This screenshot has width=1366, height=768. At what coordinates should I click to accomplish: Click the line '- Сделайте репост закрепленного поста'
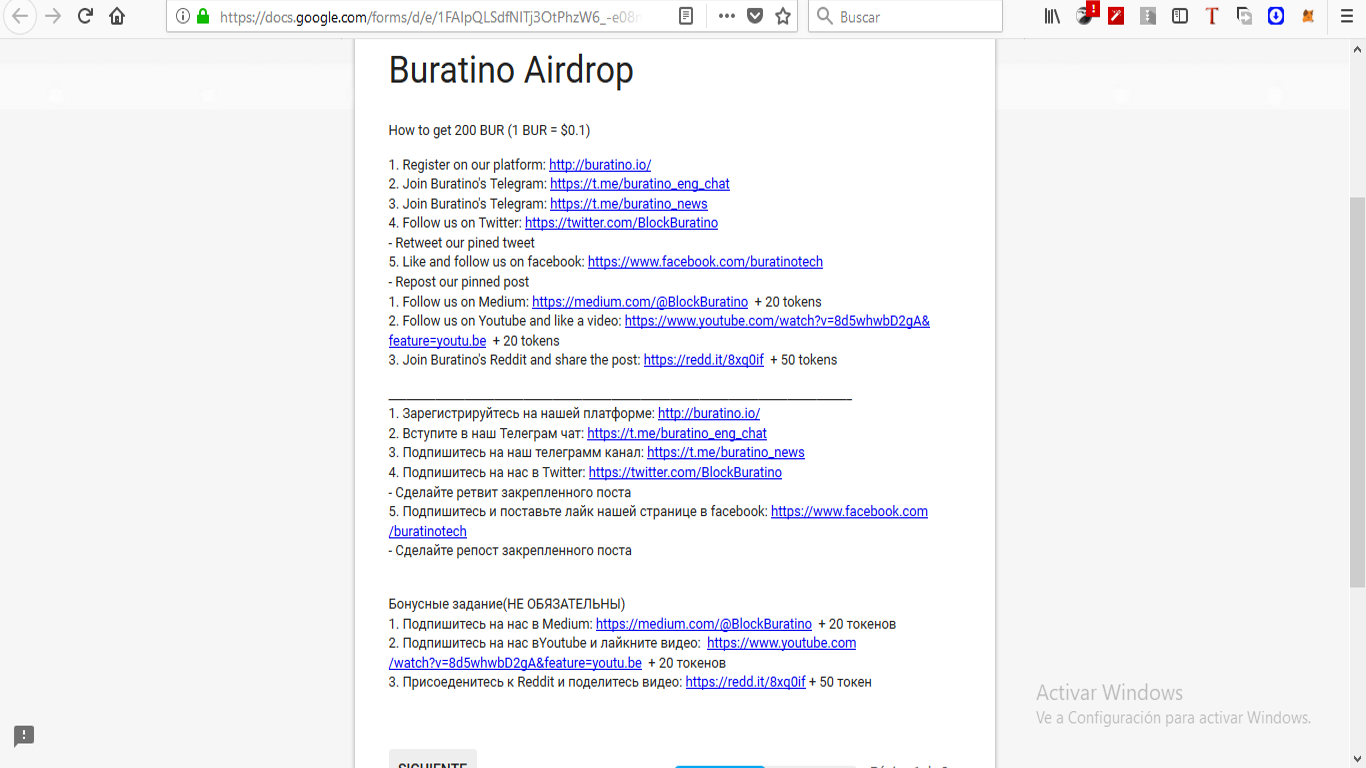coord(510,550)
